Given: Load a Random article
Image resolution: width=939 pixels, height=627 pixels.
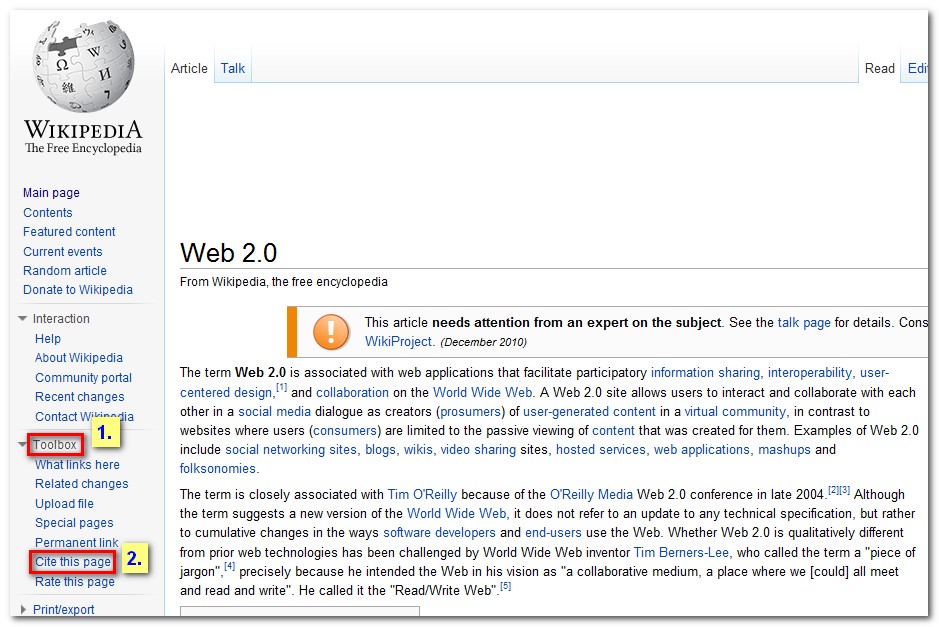Looking at the screenshot, I should (x=65, y=271).
